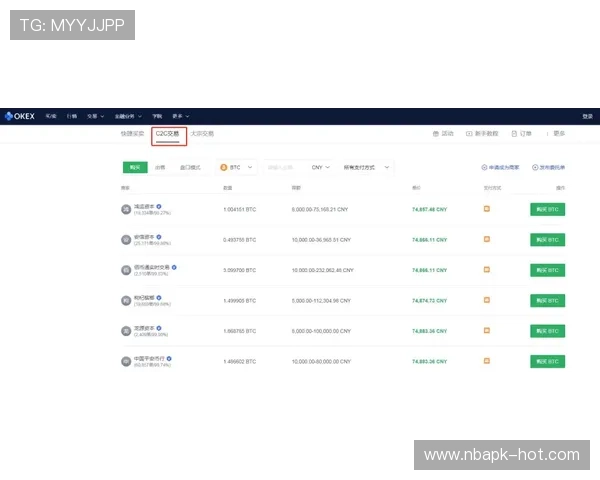Screen dimensions: 600x480
Task: Click the merchant avatar in the 1.004151 BTC row
Action: tap(126, 209)
